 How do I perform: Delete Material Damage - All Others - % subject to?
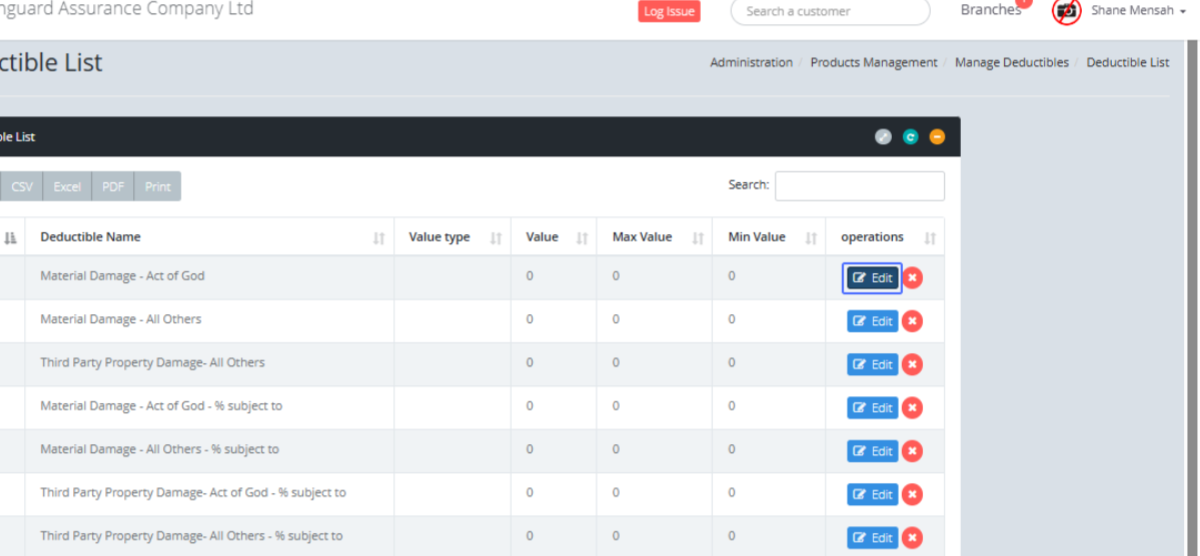(912, 451)
